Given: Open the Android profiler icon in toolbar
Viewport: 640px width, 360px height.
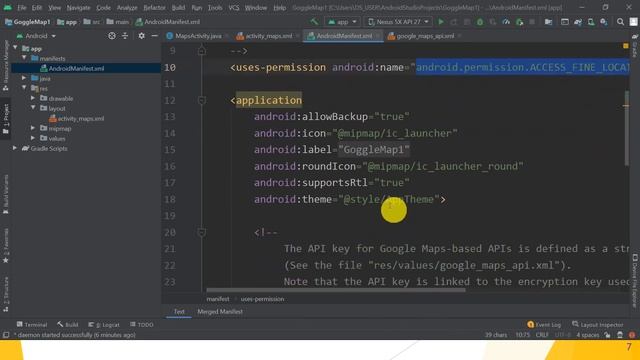Looking at the screenshot, I should [x=506, y=22].
